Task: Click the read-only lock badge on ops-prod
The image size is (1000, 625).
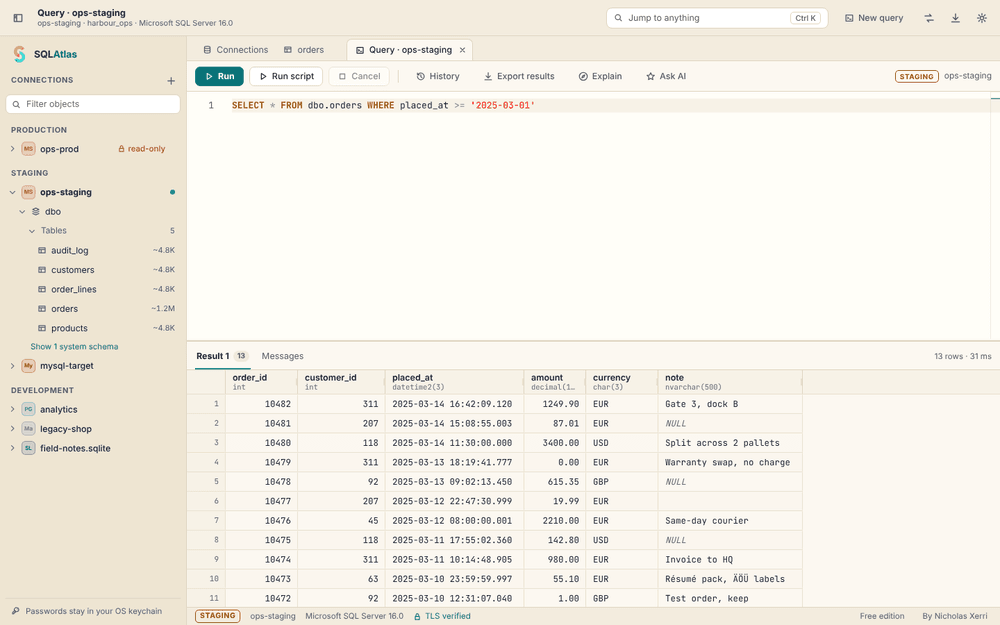Action: [x=142, y=149]
